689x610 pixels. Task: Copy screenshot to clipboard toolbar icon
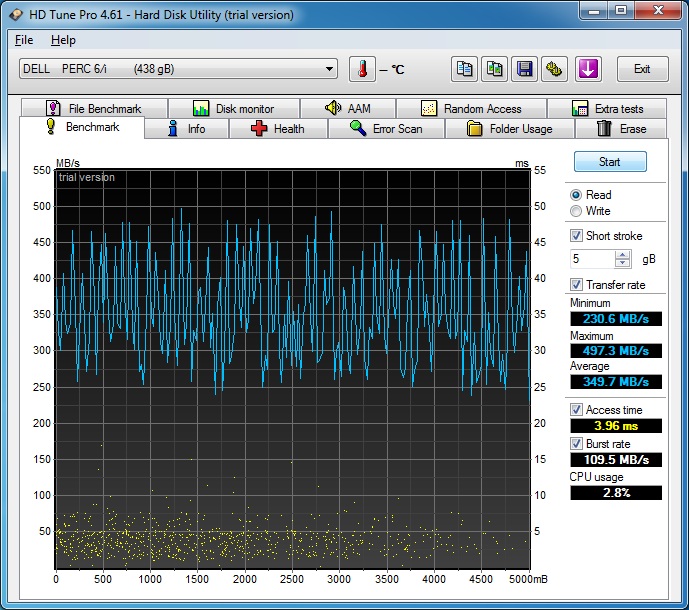pyautogui.click(x=494, y=69)
